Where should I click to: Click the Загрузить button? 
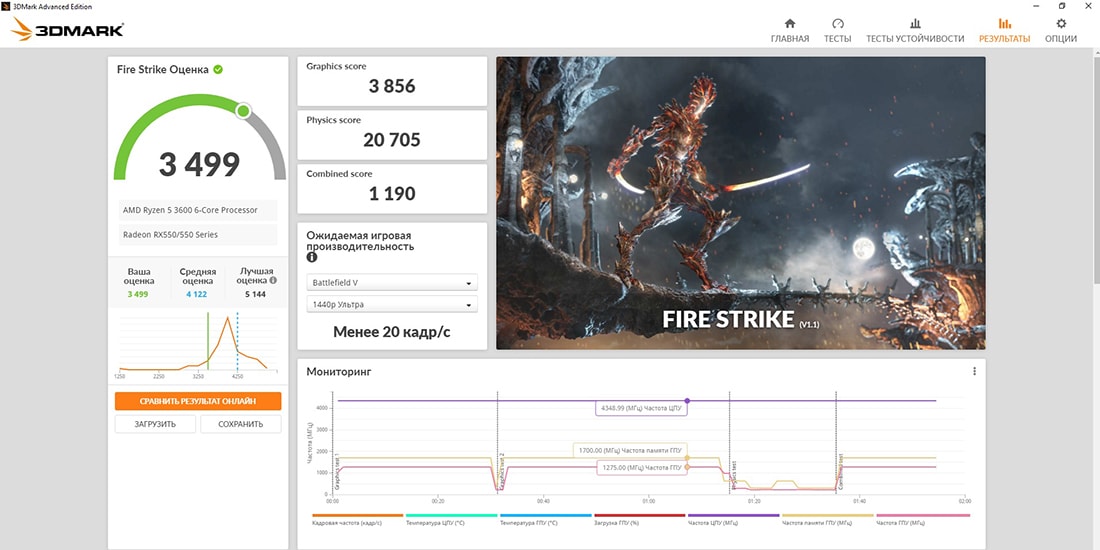pyautogui.click(x=155, y=424)
